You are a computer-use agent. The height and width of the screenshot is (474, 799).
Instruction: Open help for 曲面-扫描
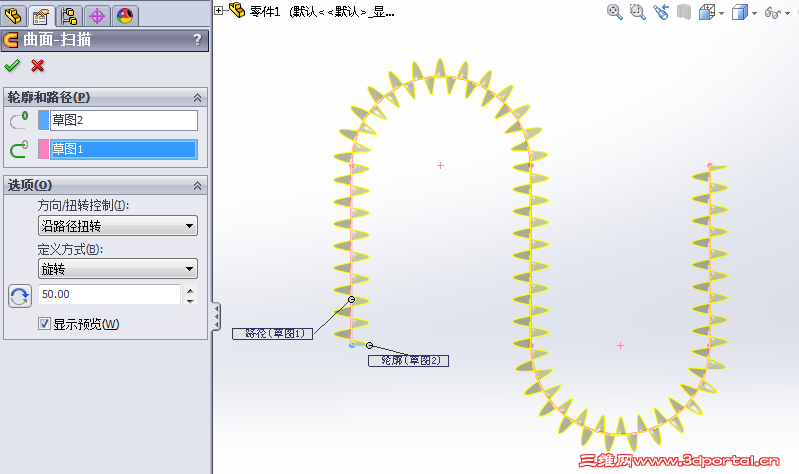[x=198, y=39]
